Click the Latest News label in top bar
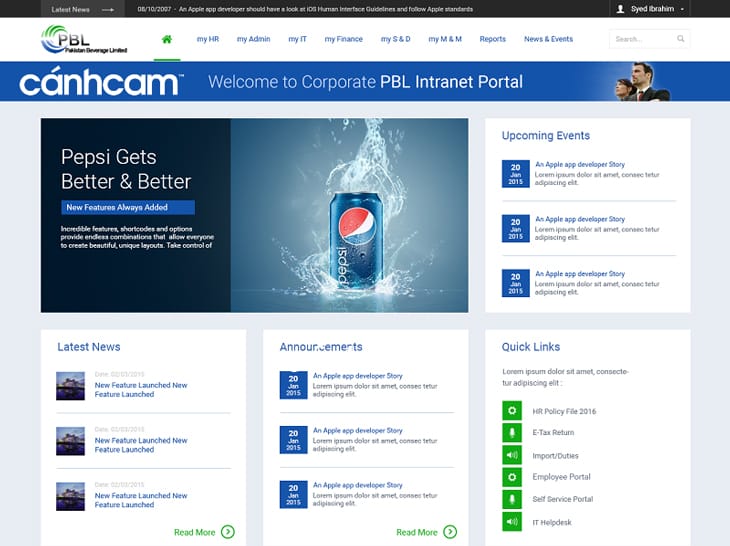Viewport: 730px width, 546px height. [70, 9]
